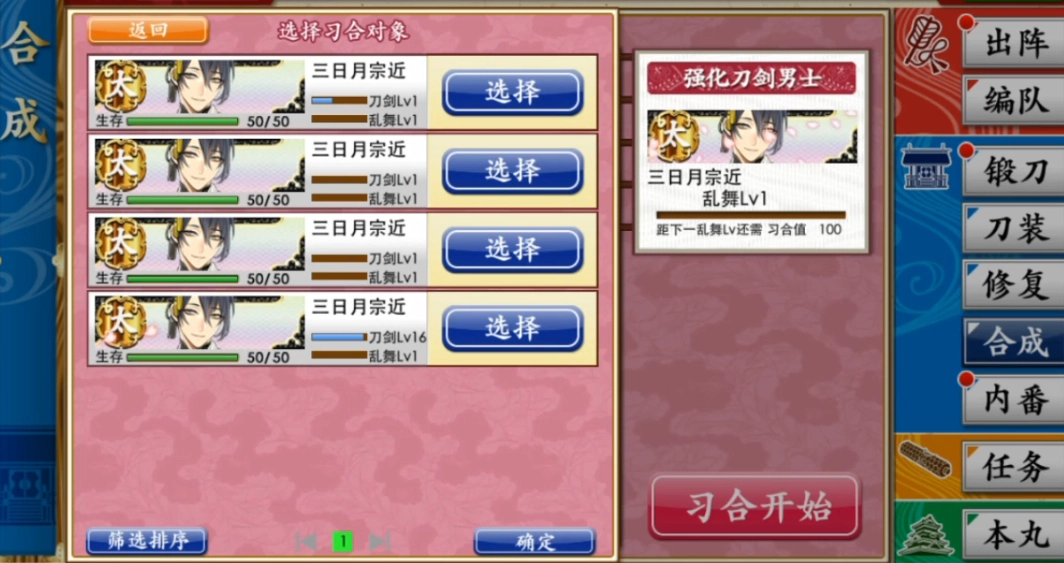Open the 刀装 menu
This screenshot has height=563, width=1064.
pyautogui.click(x=1014, y=228)
